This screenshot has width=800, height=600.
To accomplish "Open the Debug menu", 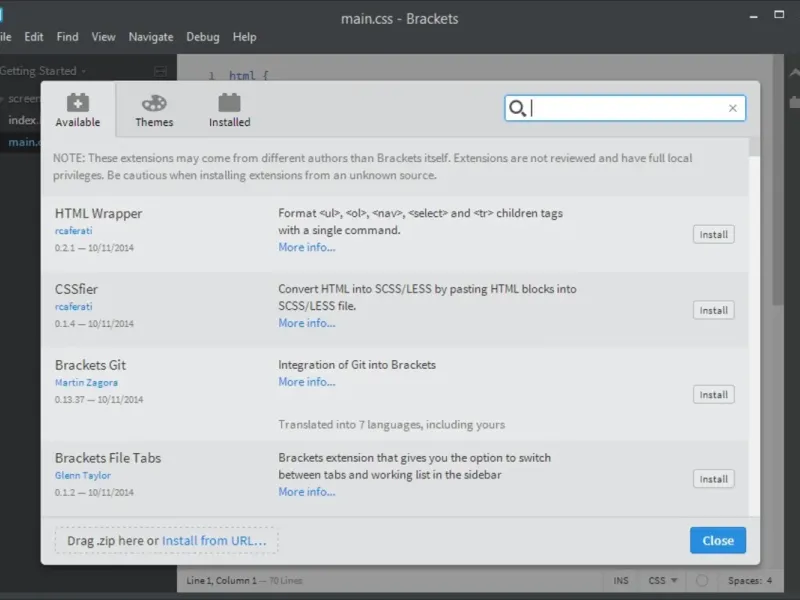I will click(203, 37).
